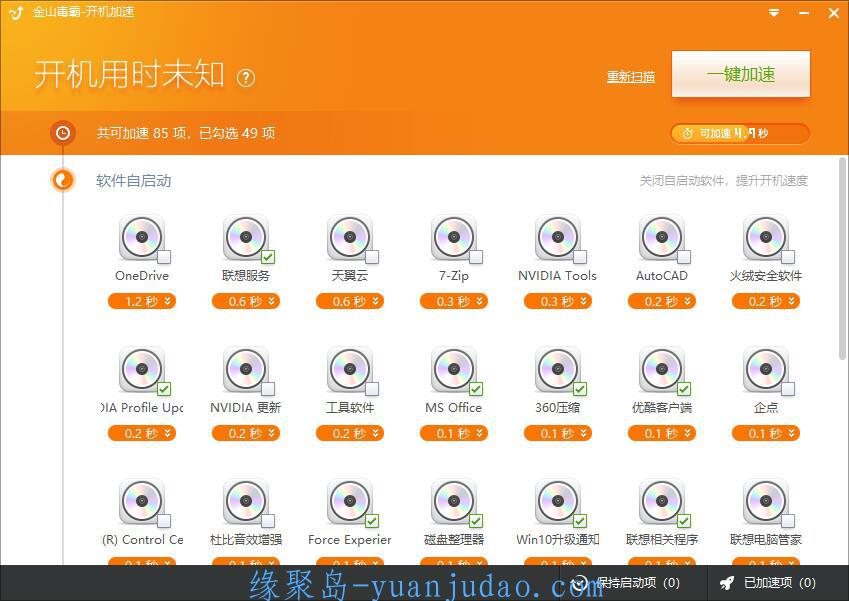The height and width of the screenshot is (601, 849).
Task: Click the 关闭自启动软件，提升开机速度 hint text
Action: (723, 181)
